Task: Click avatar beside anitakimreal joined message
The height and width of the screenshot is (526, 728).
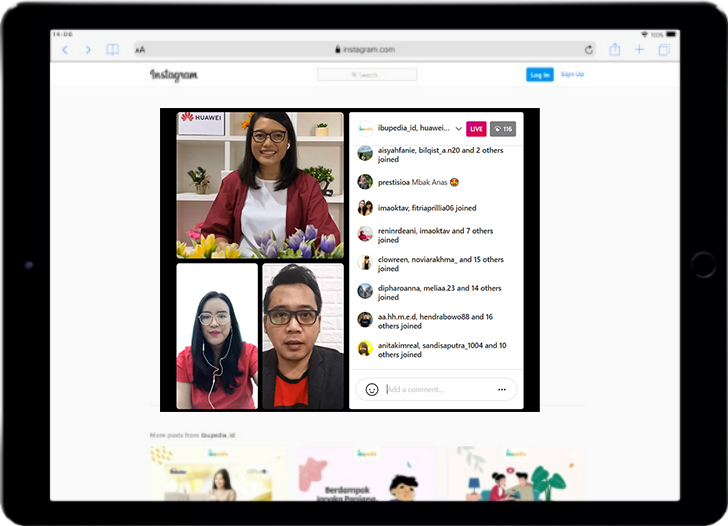Action: click(365, 348)
